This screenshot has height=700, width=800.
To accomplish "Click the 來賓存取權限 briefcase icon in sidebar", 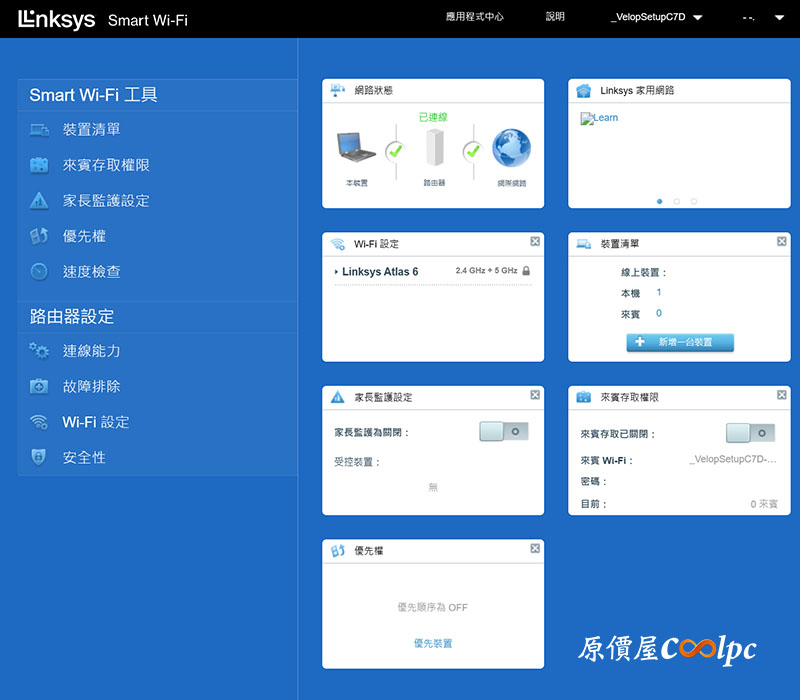I will [39, 165].
